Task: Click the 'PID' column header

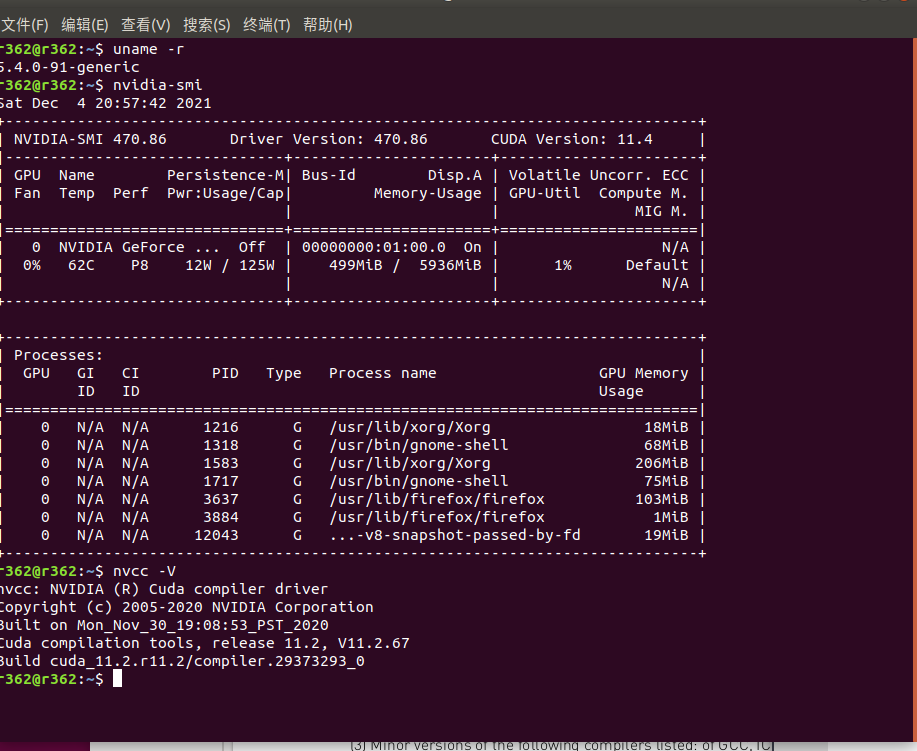Action: tap(225, 373)
